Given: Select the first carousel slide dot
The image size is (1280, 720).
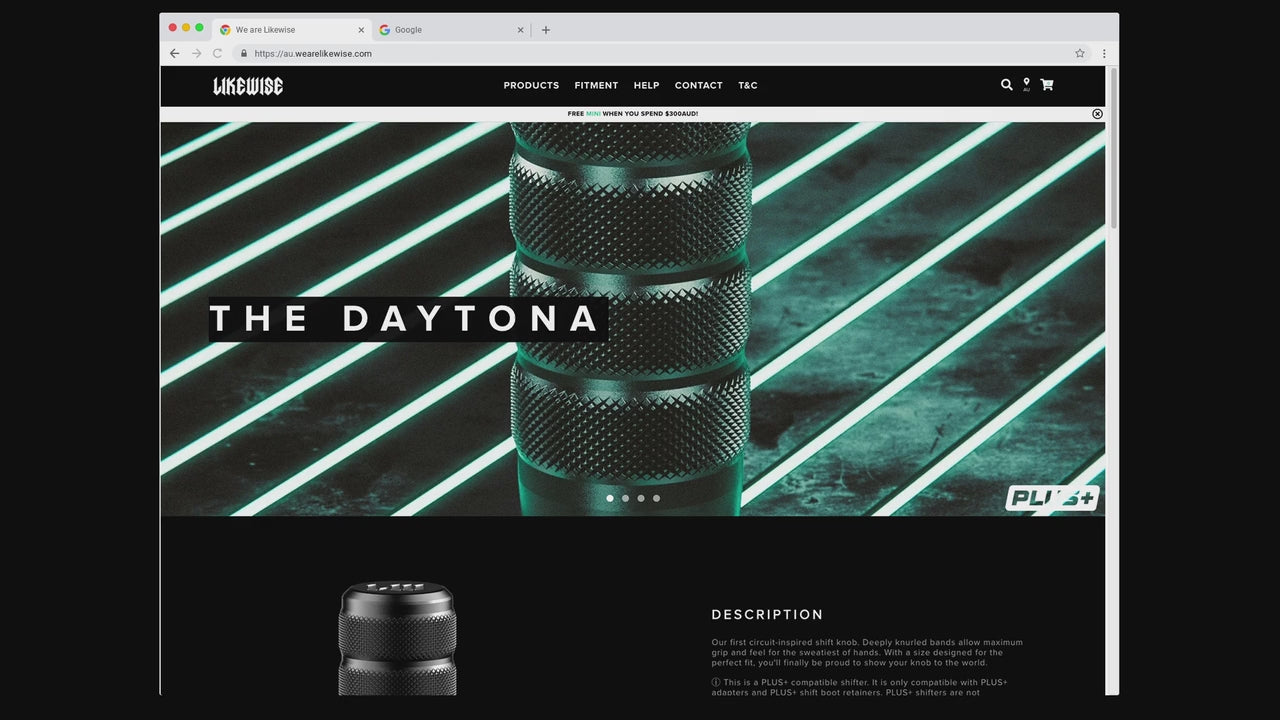Looking at the screenshot, I should (x=610, y=498).
